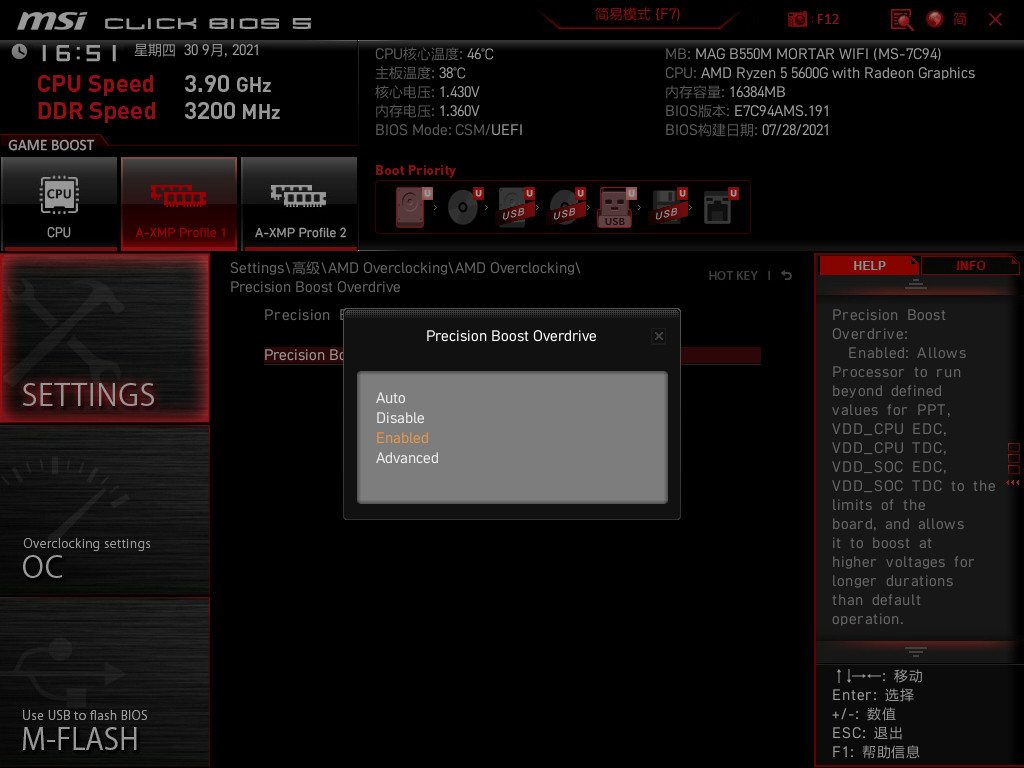
Task: Select the USB CD/DVD boot device icon
Action: point(567,207)
